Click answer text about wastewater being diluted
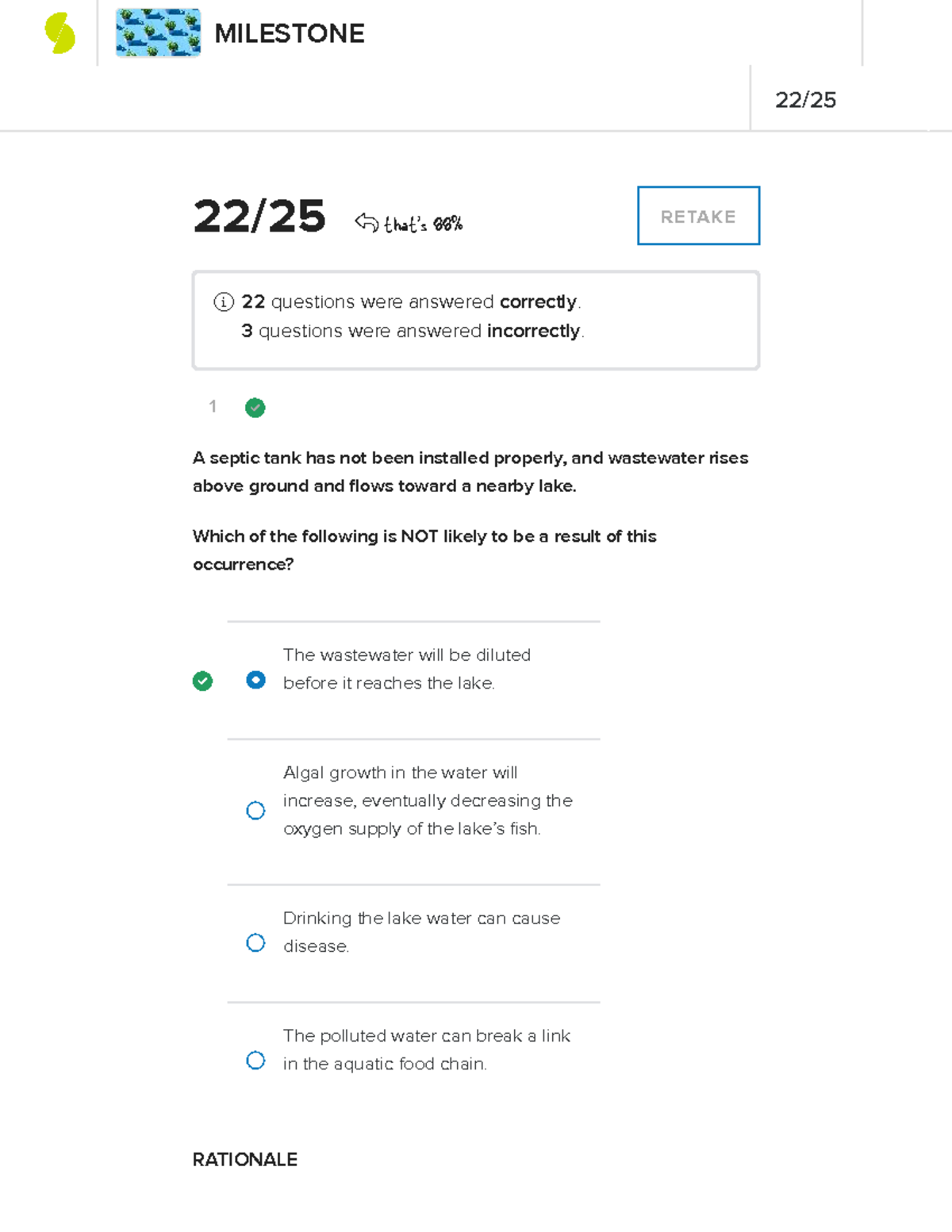Image resolution: width=952 pixels, height=1232 pixels. coord(406,669)
